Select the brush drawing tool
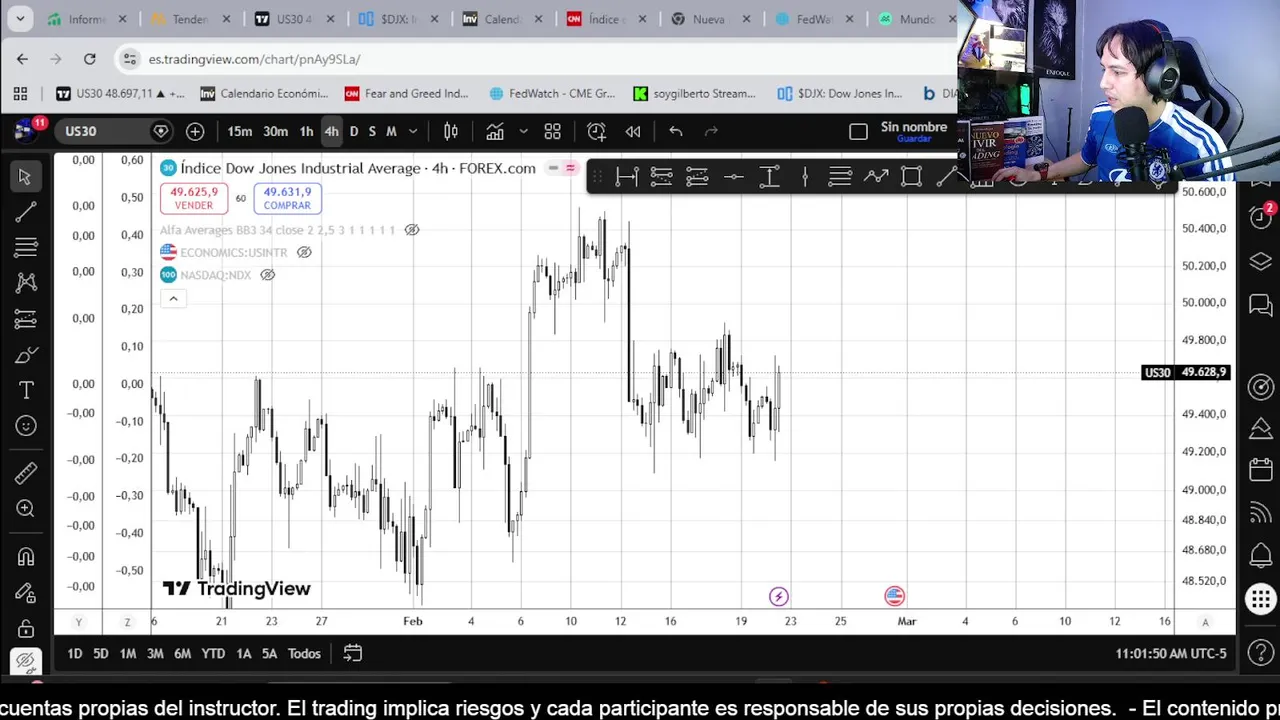Screen dimensions: 1280x720 click(x=25, y=355)
